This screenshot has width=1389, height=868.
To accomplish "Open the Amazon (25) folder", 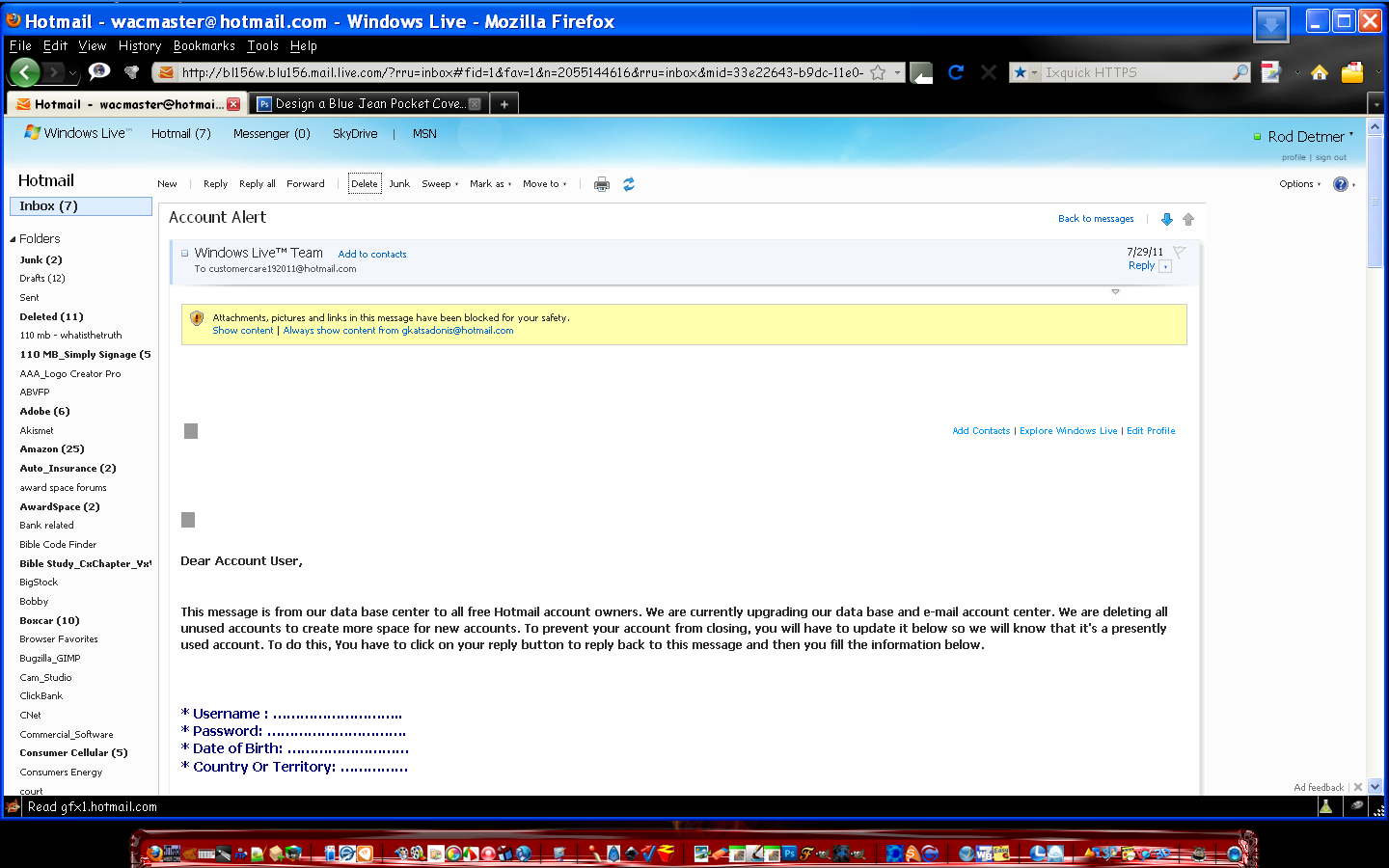I will click(52, 449).
